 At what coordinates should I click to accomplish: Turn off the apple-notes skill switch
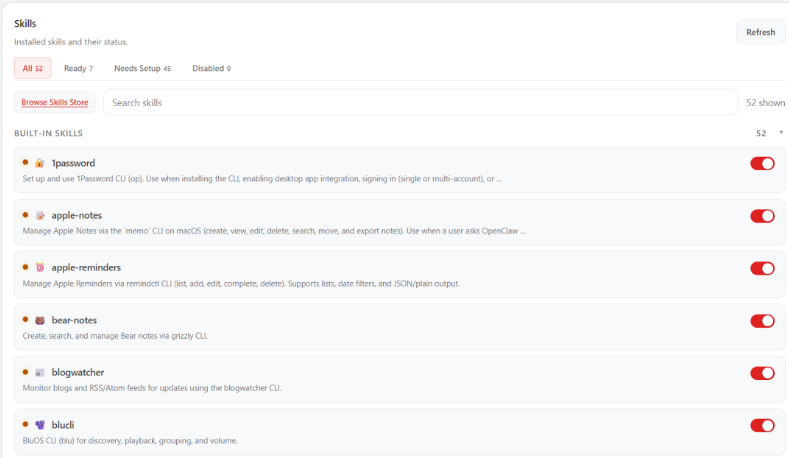pos(762,216)
